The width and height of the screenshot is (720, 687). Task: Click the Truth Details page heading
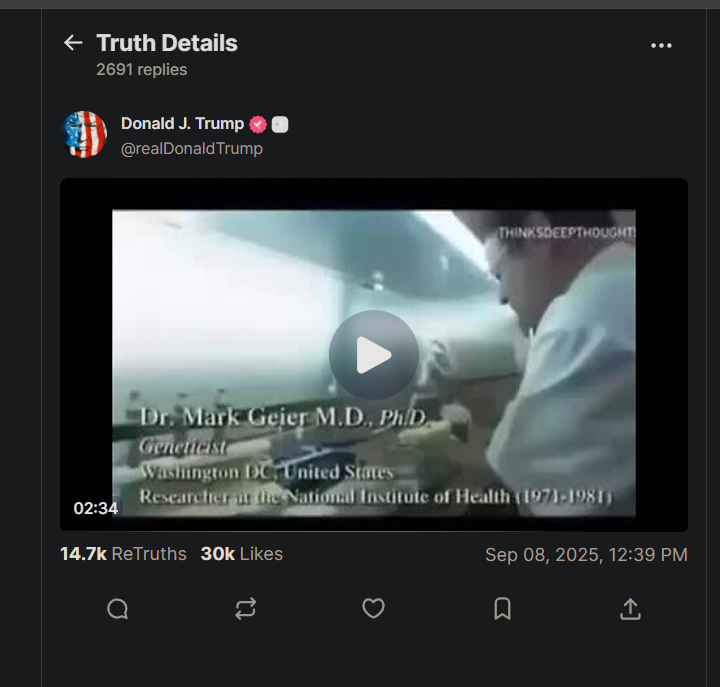[x=167, y=43]
